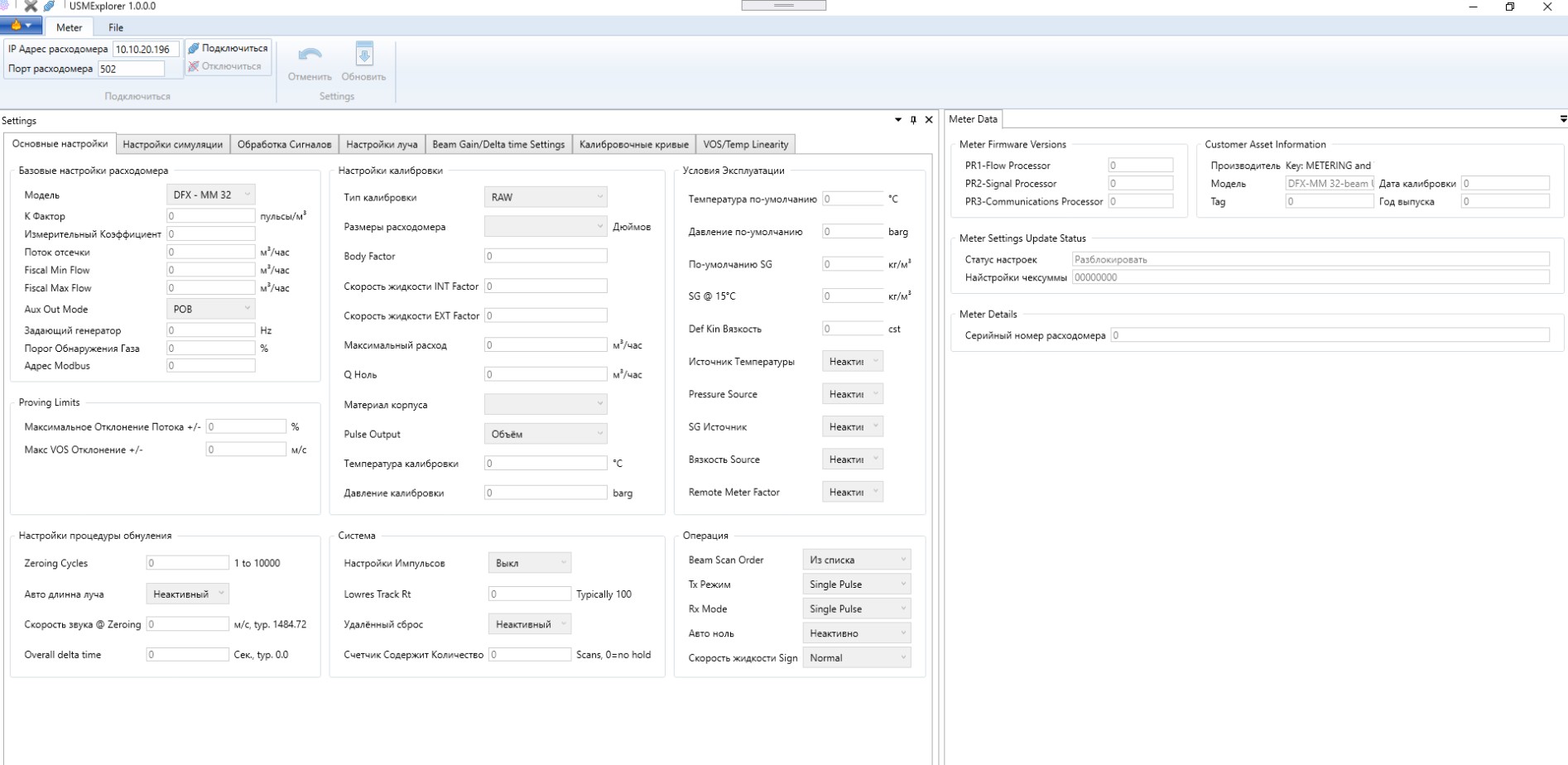The image size is (1568, 765).
Task: Open the Pulse Output dropdown showing Объём
Action: point(546,434)
